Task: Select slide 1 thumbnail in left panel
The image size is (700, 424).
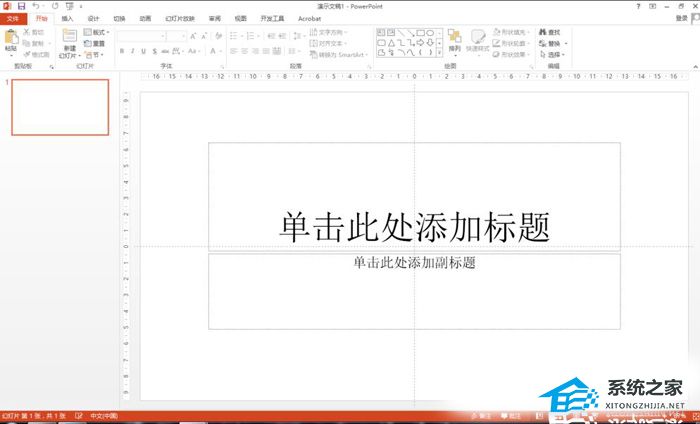Action: 59,107
